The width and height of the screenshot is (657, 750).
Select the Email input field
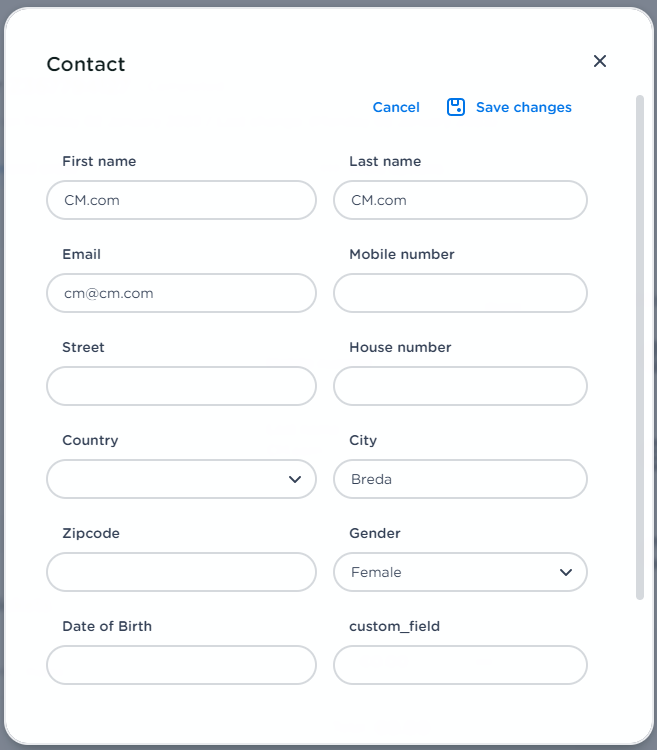(x=181, y=293)
